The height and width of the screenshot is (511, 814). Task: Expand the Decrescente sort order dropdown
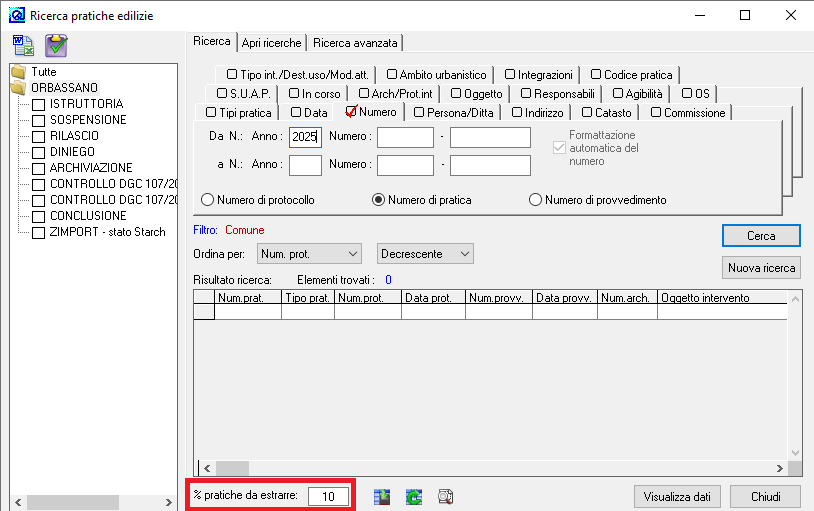425,254
